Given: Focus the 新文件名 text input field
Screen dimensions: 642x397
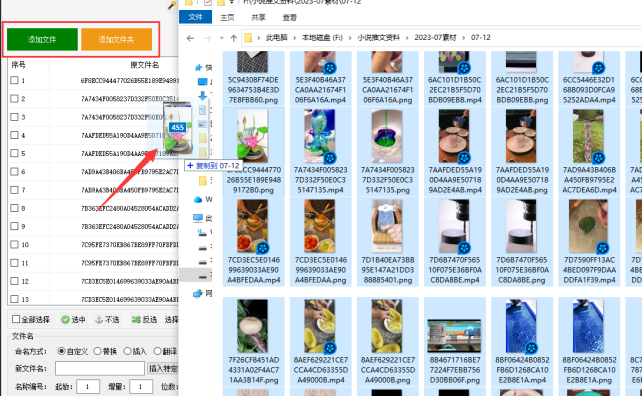Looking at the screenshot, I should 100,368.
